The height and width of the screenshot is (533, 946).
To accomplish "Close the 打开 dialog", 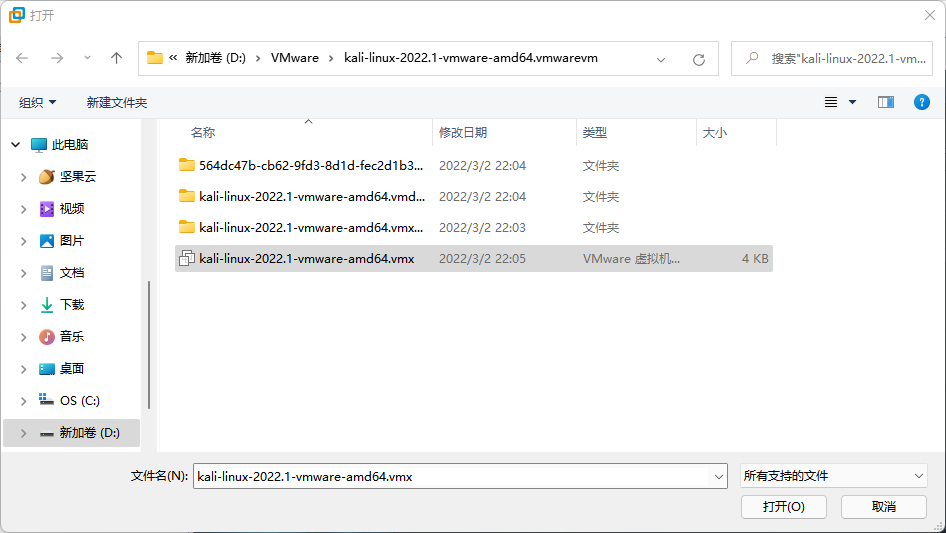I will 930,15.
